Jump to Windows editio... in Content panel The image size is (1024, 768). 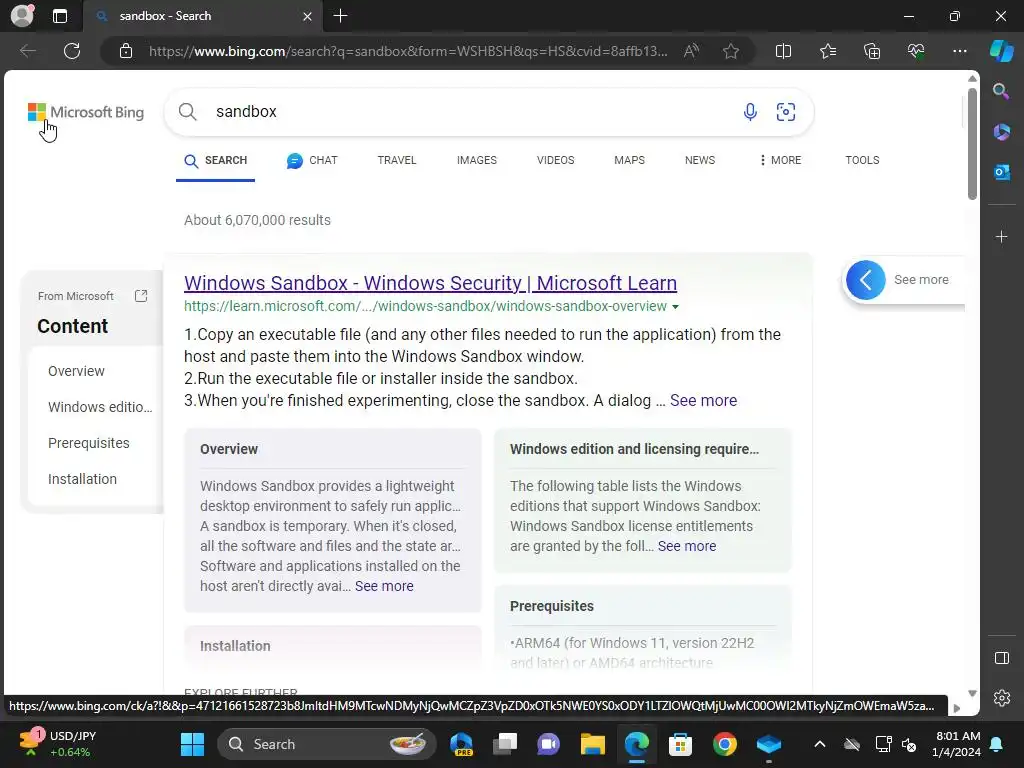[x=100, y=407]
